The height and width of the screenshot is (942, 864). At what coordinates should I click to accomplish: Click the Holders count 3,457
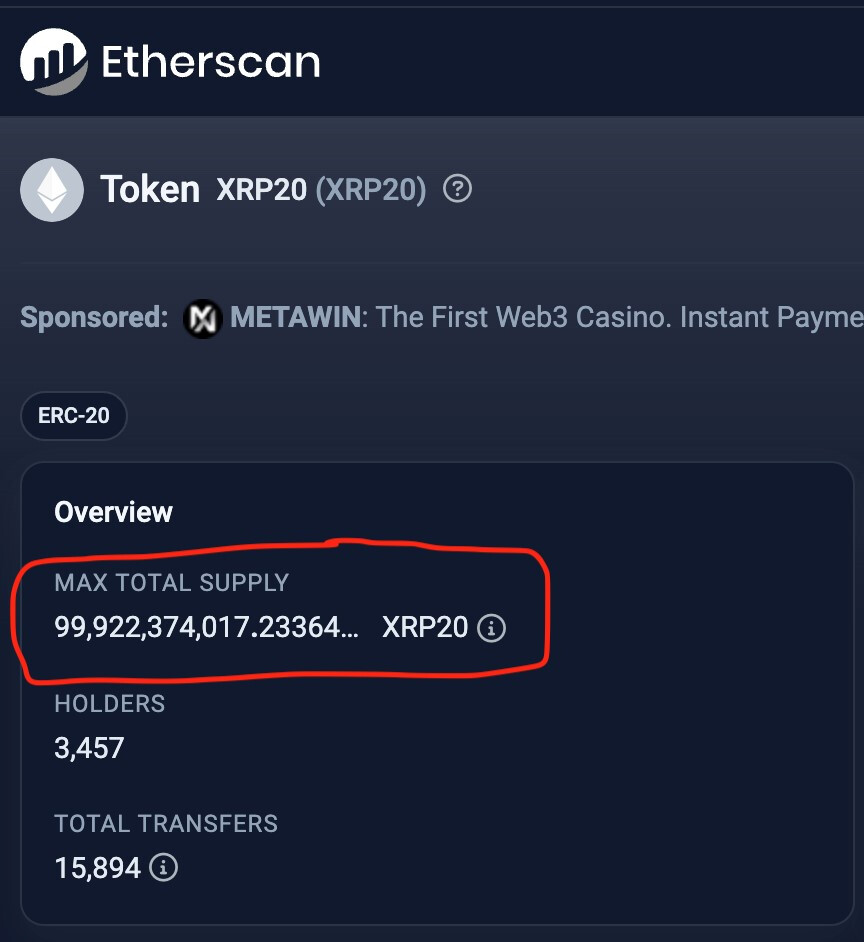[x=89, y=748]
